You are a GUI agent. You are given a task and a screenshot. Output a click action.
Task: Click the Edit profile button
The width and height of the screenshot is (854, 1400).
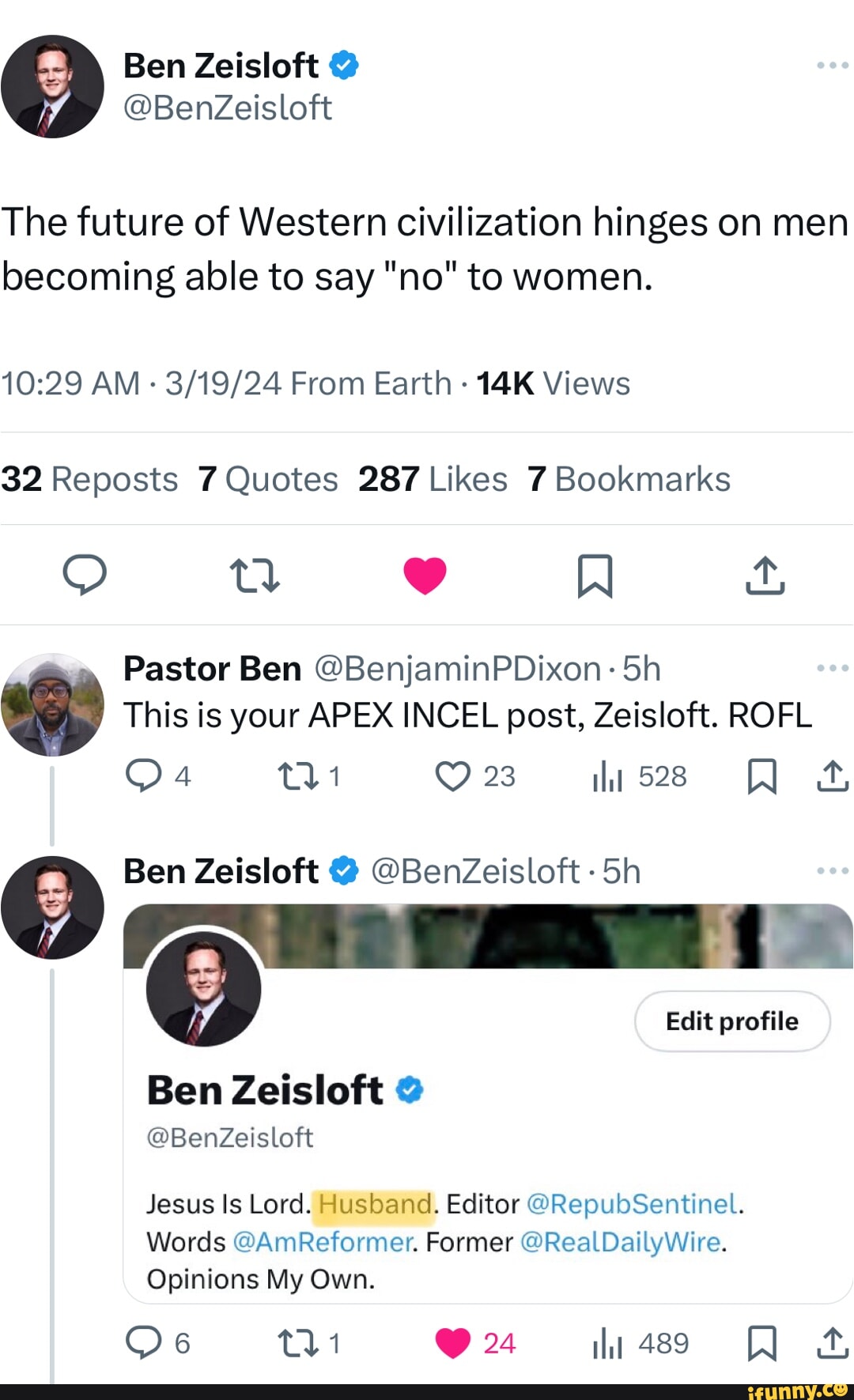[x=731, y=1021]
